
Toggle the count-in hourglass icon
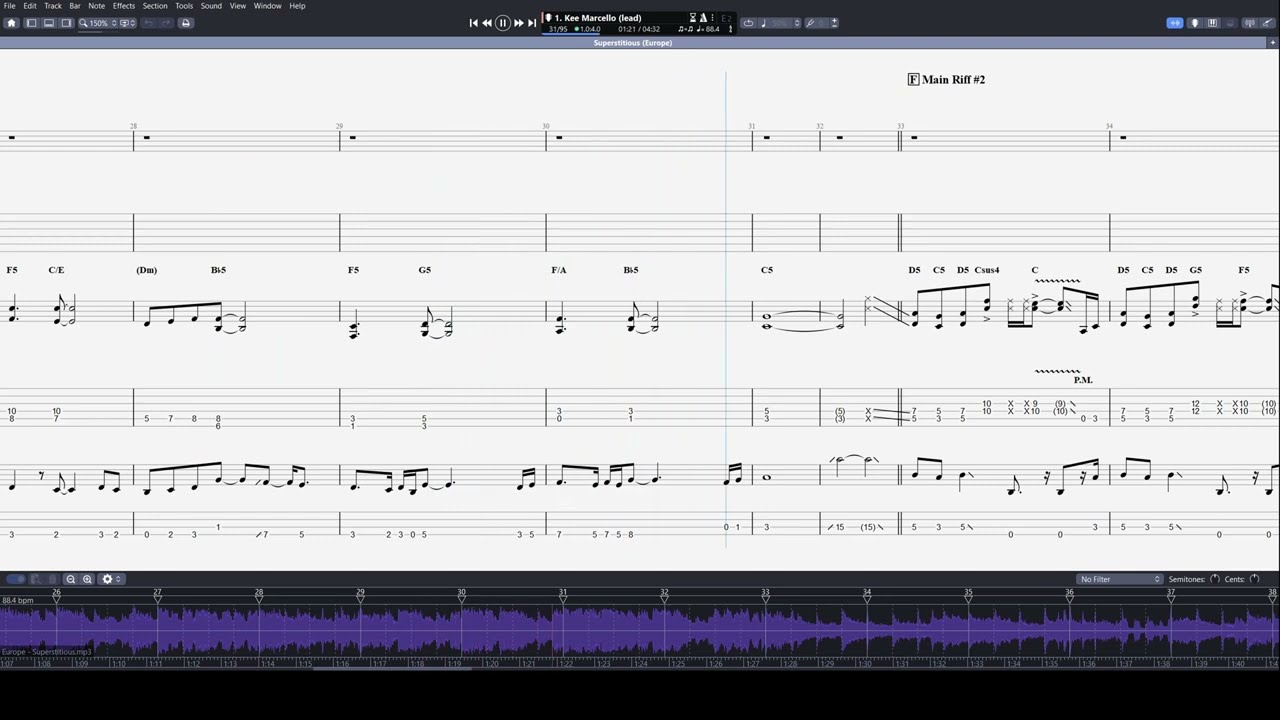pyautogui.click(x=693, y=18)
